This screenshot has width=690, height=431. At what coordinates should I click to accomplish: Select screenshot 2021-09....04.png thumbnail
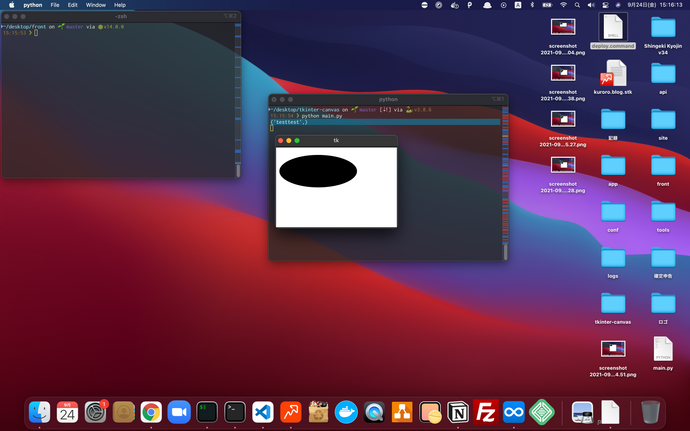(x=563, y=26)
